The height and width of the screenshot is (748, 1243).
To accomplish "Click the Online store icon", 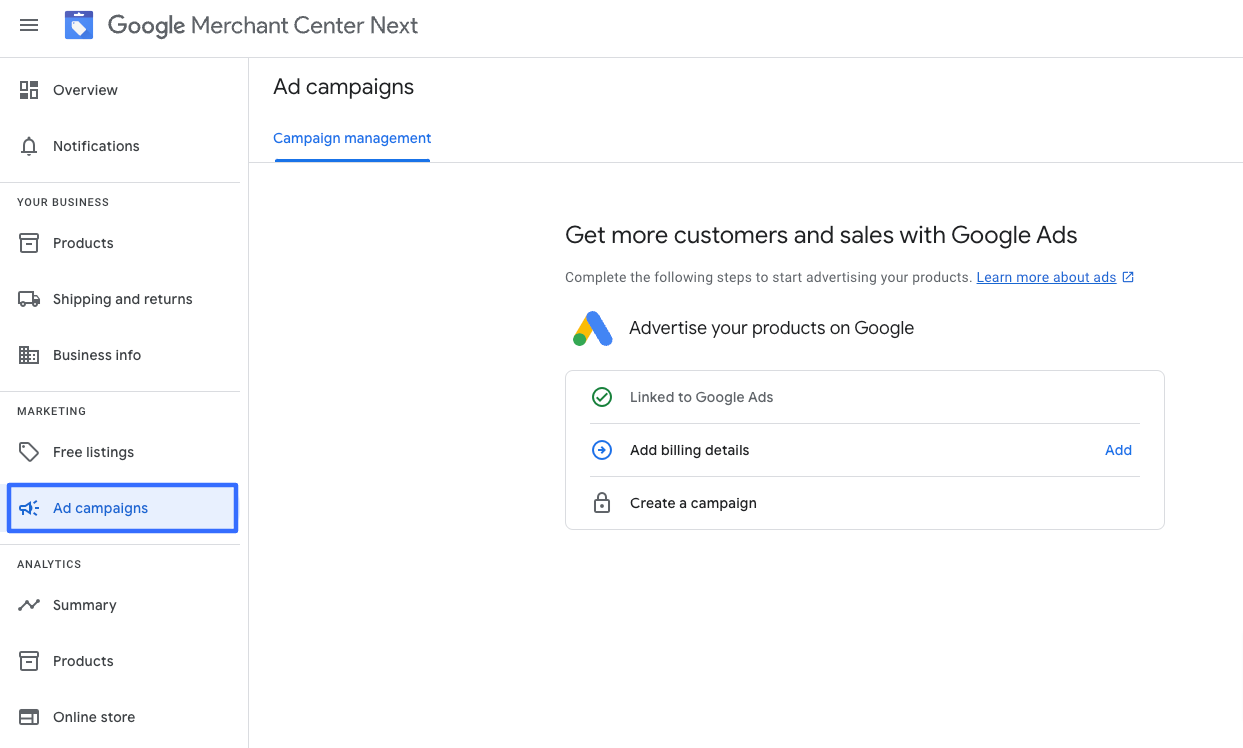I will pyautogui.click(x=29, y=717).
